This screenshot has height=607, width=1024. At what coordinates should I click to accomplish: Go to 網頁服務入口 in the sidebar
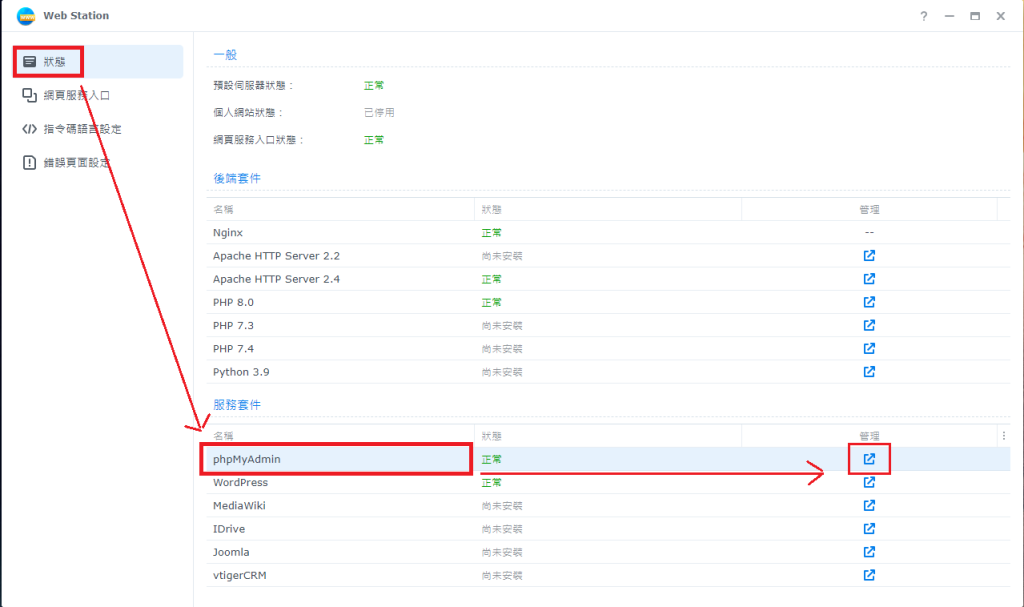98,95
